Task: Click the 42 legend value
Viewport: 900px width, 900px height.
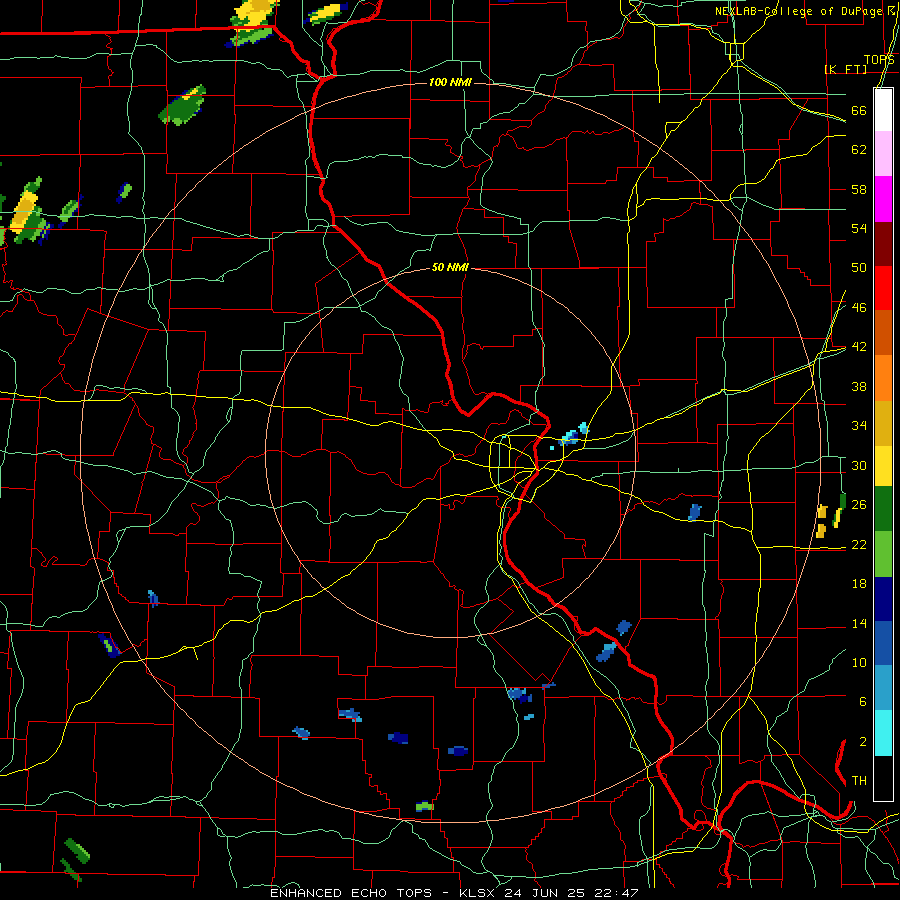Action: click(x=859, y=347)
